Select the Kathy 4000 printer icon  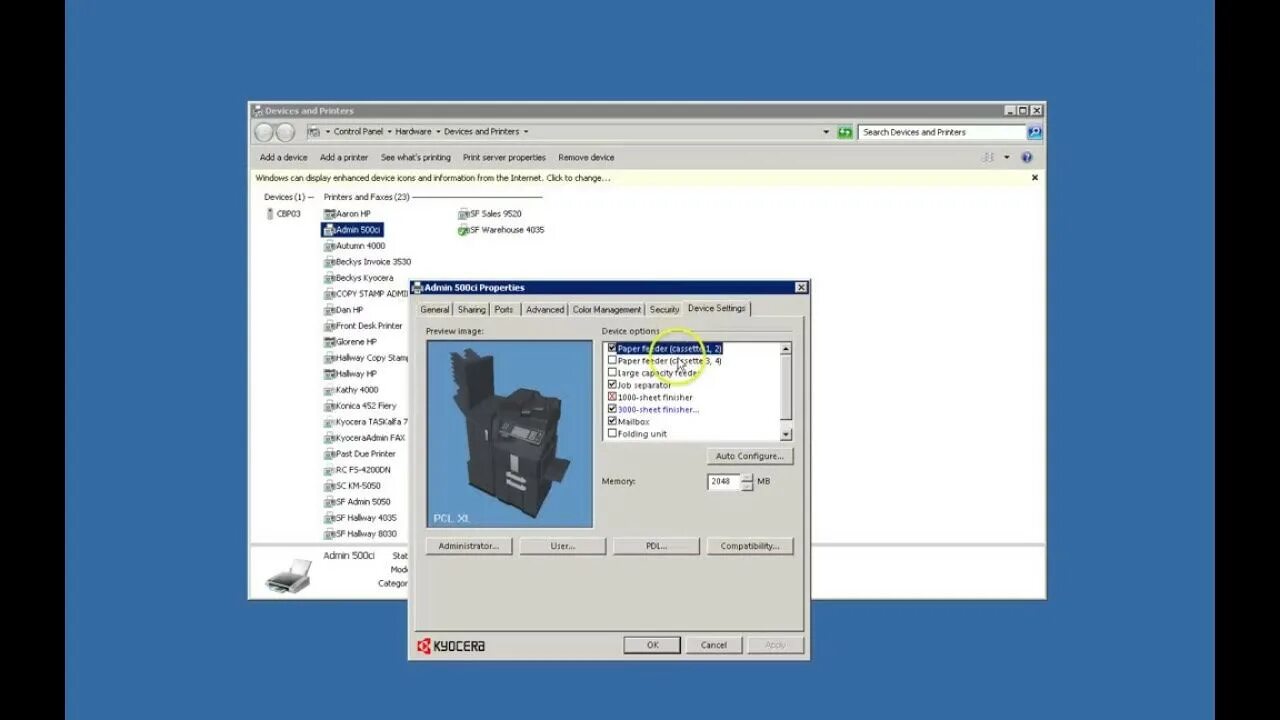pos(329,390)
